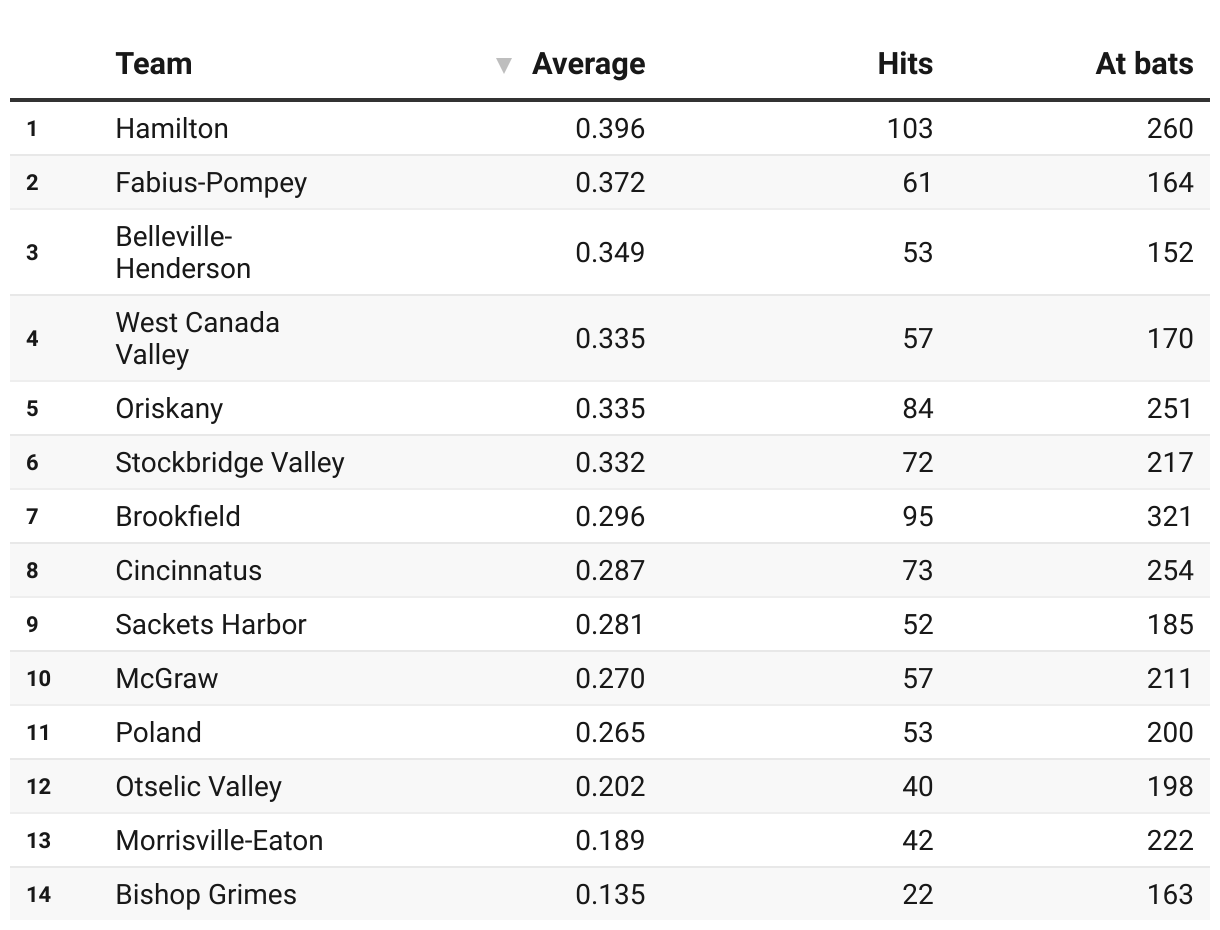The image size is (1220, 930).
Task: Click the sort arrow beside Average
Action: pyautogui.click(x=504, y=66)
